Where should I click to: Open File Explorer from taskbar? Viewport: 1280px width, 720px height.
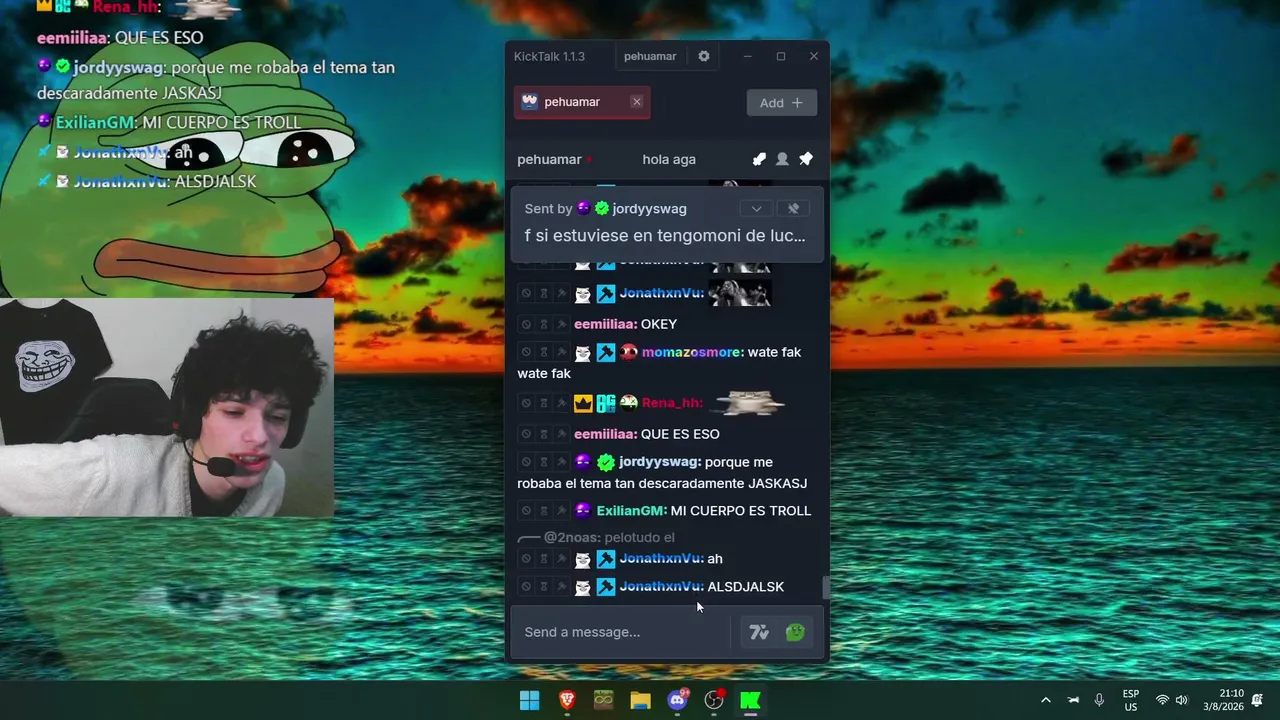click(x=640, y=700)
